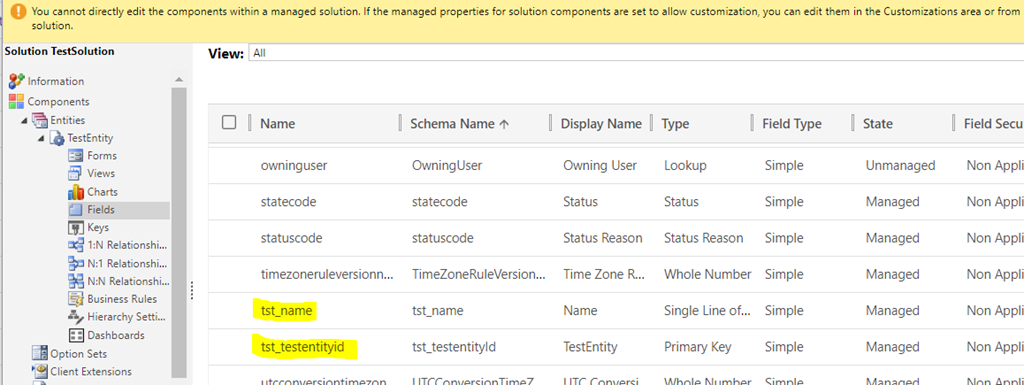Click the Forms icon under TestEntity
The height and width of the screenshot is (385, 1024).
click(x=76, y=156)
